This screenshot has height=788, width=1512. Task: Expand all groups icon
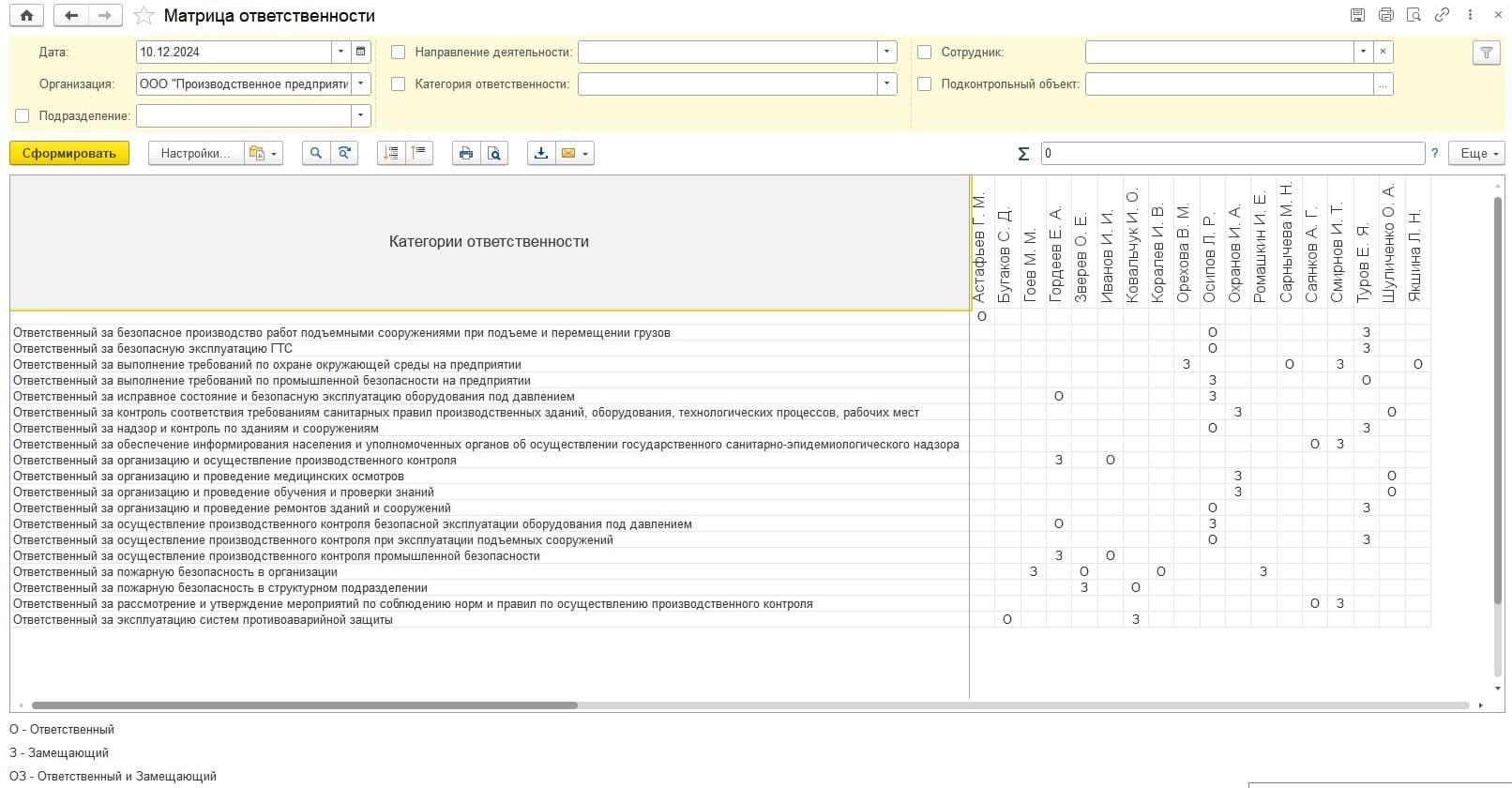coord(391,153)
